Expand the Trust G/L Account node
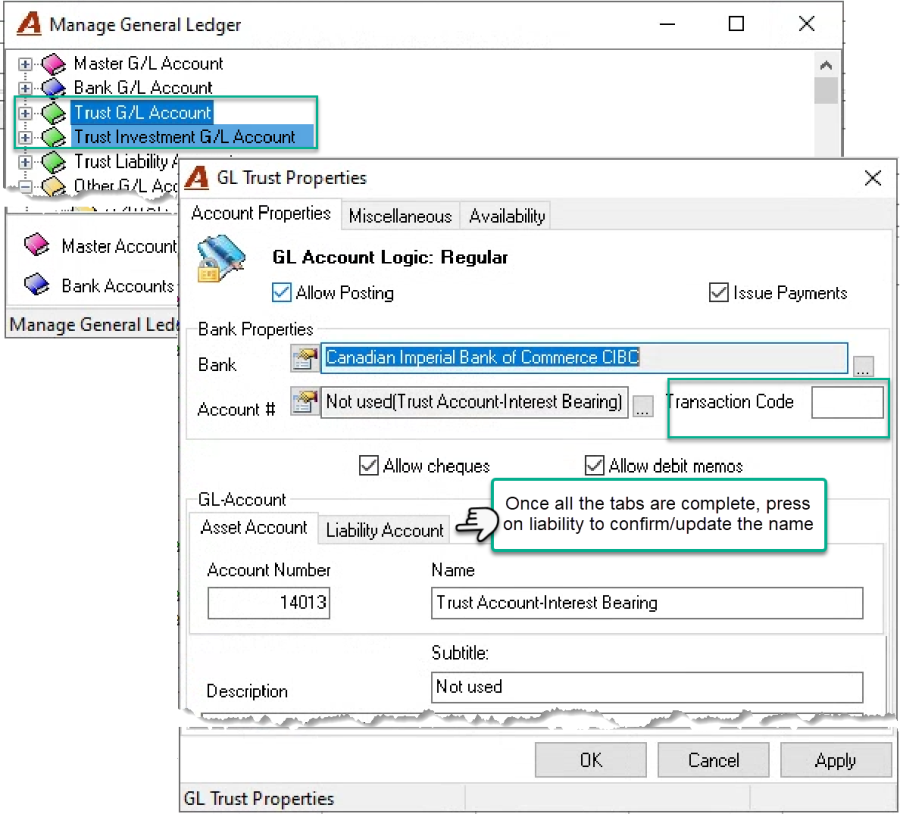 (x=25, y=113)
